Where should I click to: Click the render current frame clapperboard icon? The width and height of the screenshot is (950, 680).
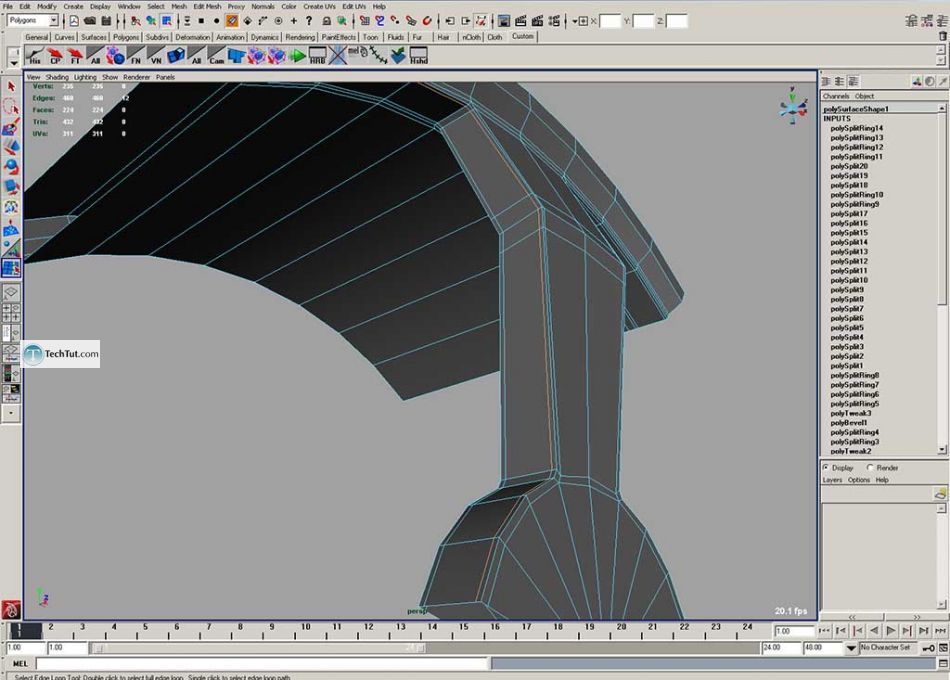click(520, 21)
